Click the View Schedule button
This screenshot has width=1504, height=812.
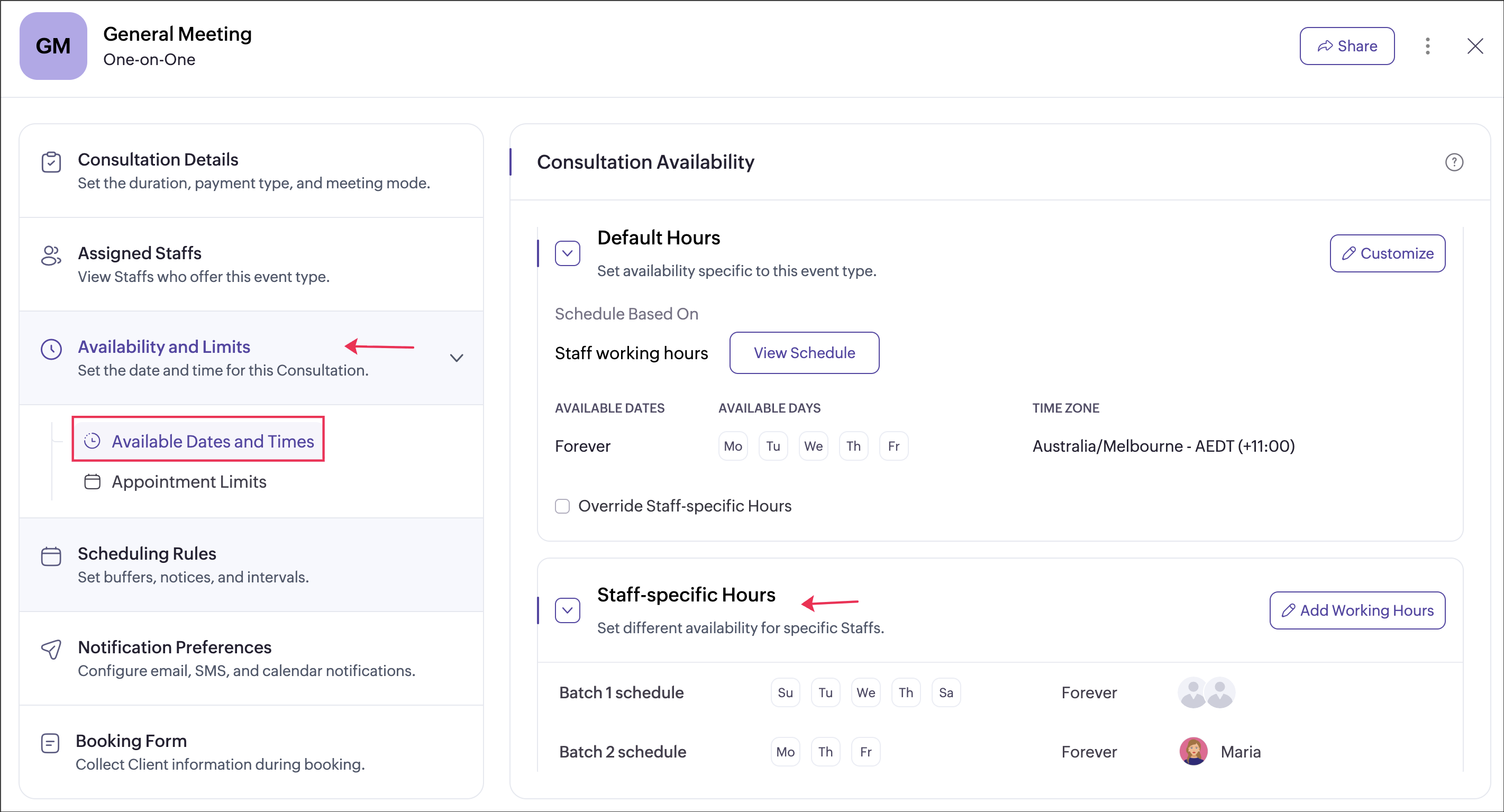click(x=804, y=353)
